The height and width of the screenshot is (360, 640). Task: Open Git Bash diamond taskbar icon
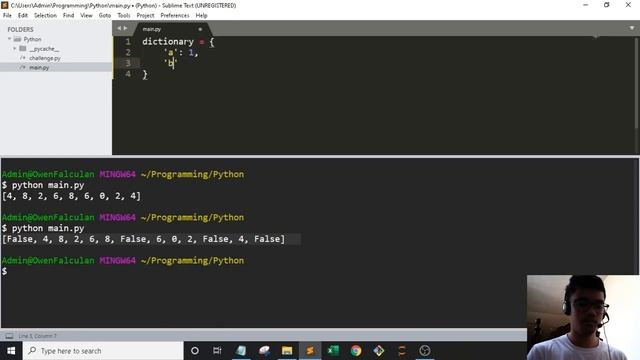[x=379, y=351]
